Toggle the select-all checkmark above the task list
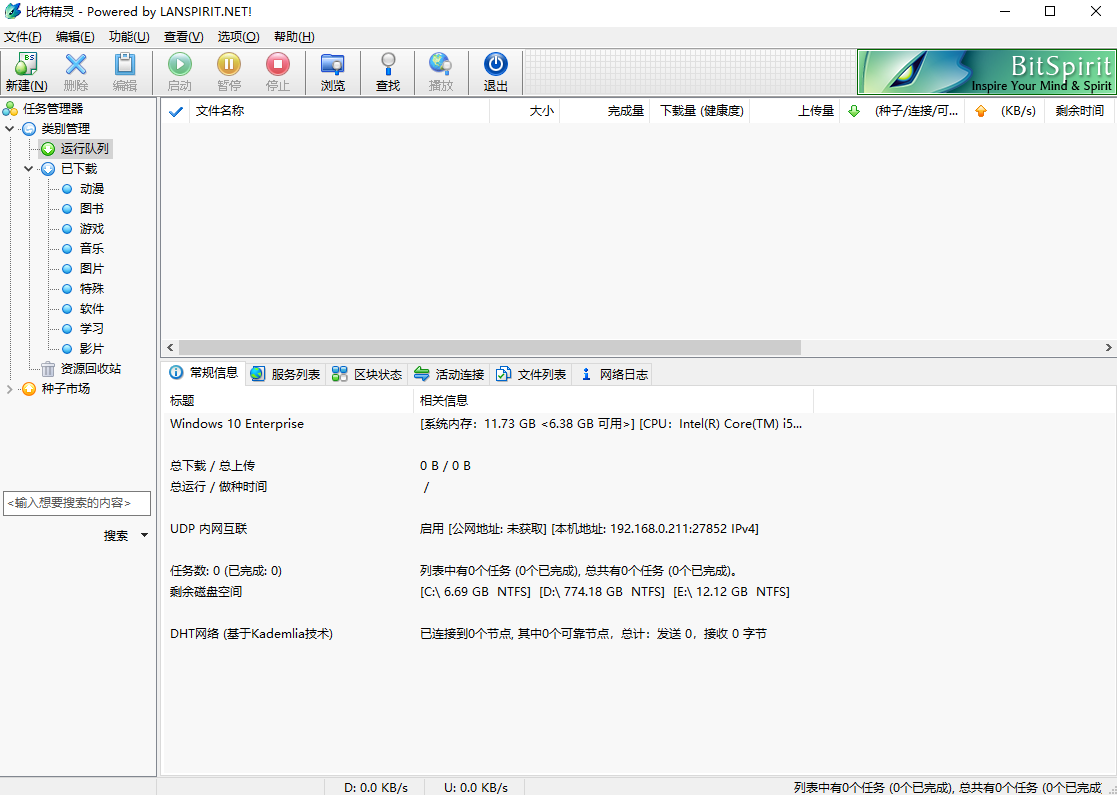This screenshot has width=1117, height=795. point(175,111)
